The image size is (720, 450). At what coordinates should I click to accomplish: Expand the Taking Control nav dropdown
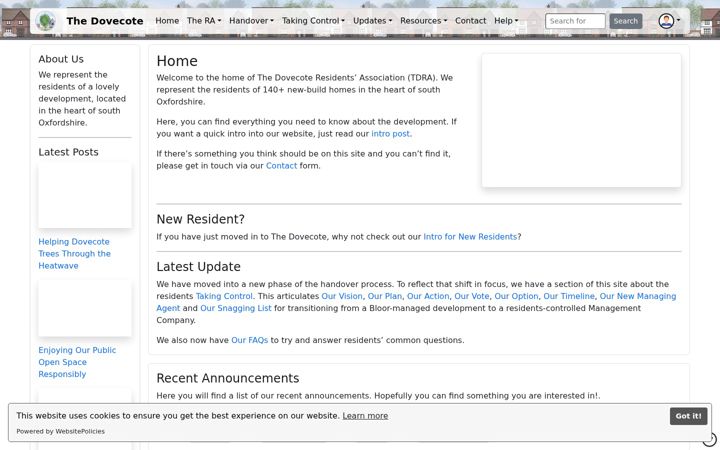313,21
